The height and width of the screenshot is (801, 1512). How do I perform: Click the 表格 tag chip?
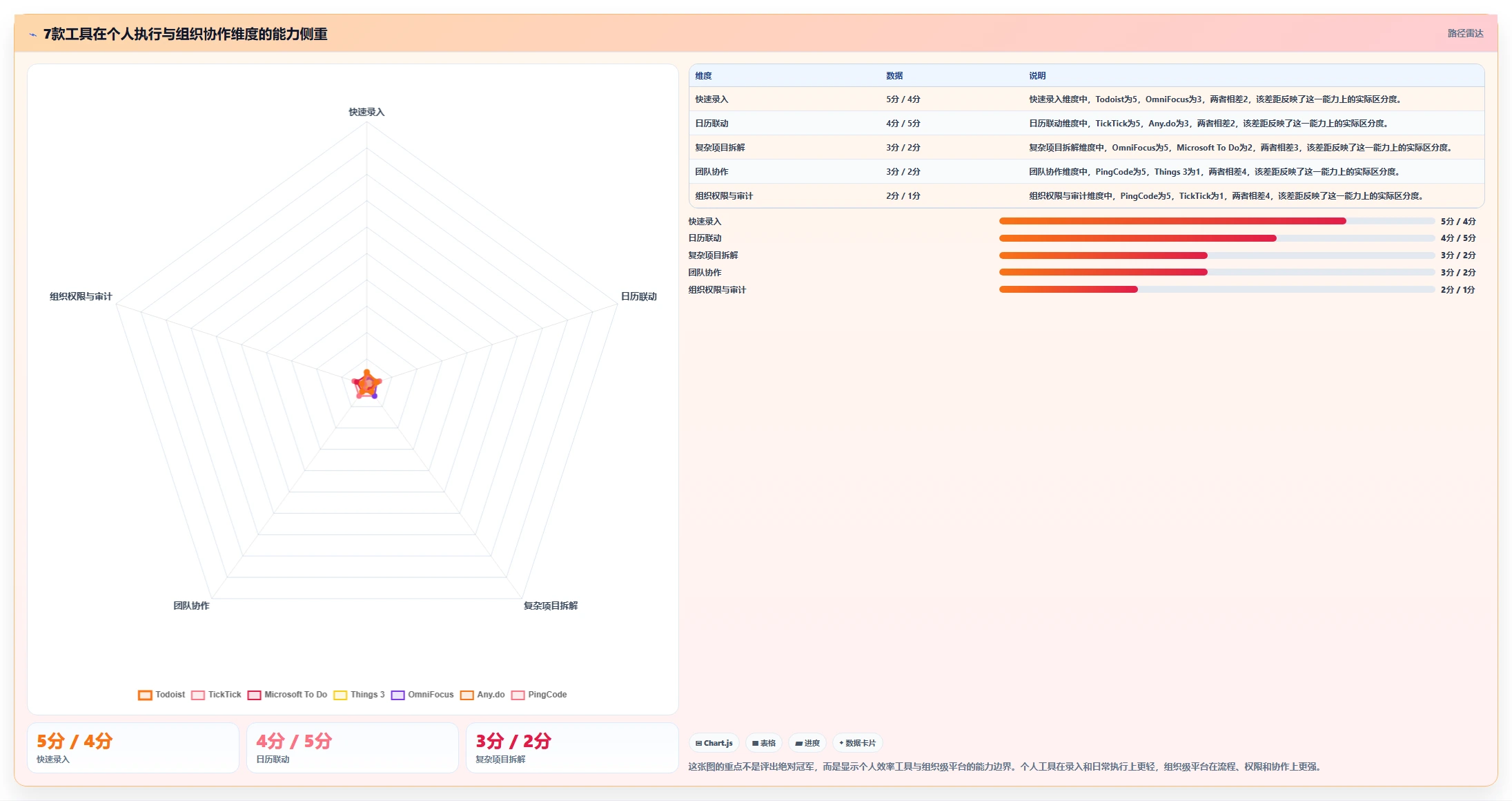coord(764,743)
